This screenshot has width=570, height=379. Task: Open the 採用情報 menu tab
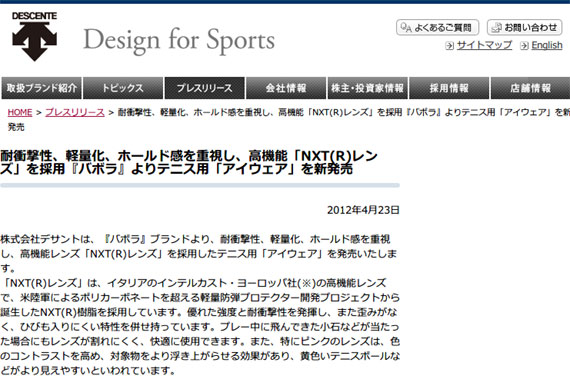click(x=449, y=88)
